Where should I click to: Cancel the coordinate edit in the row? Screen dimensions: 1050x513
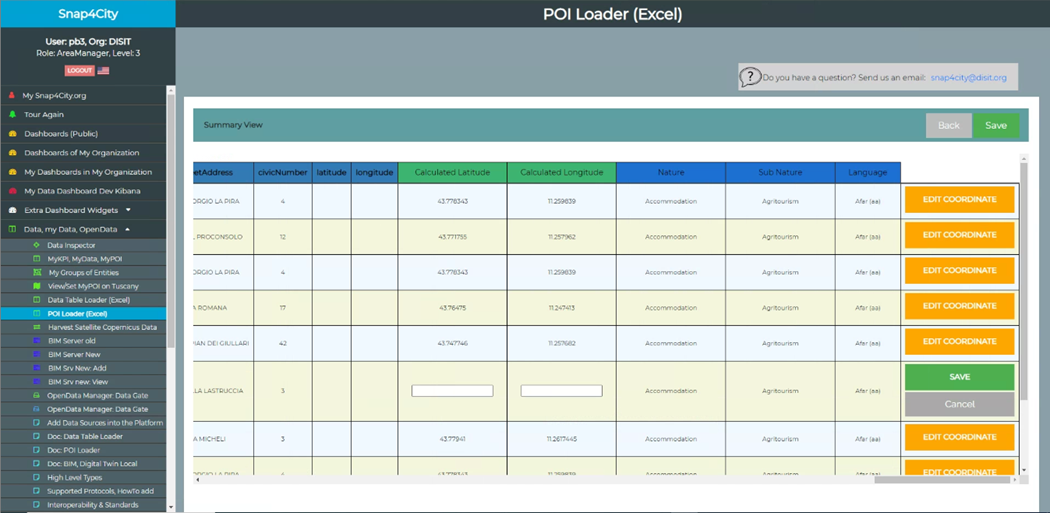(x=959, y=404)
